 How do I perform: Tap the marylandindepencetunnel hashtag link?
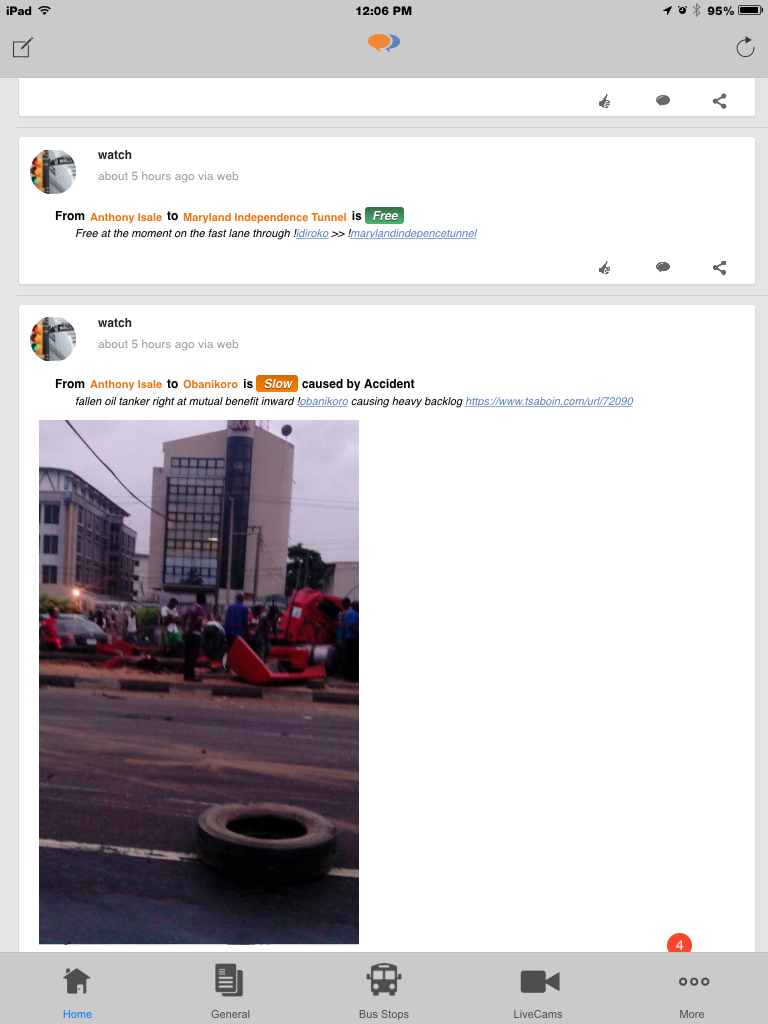point(413,234)
